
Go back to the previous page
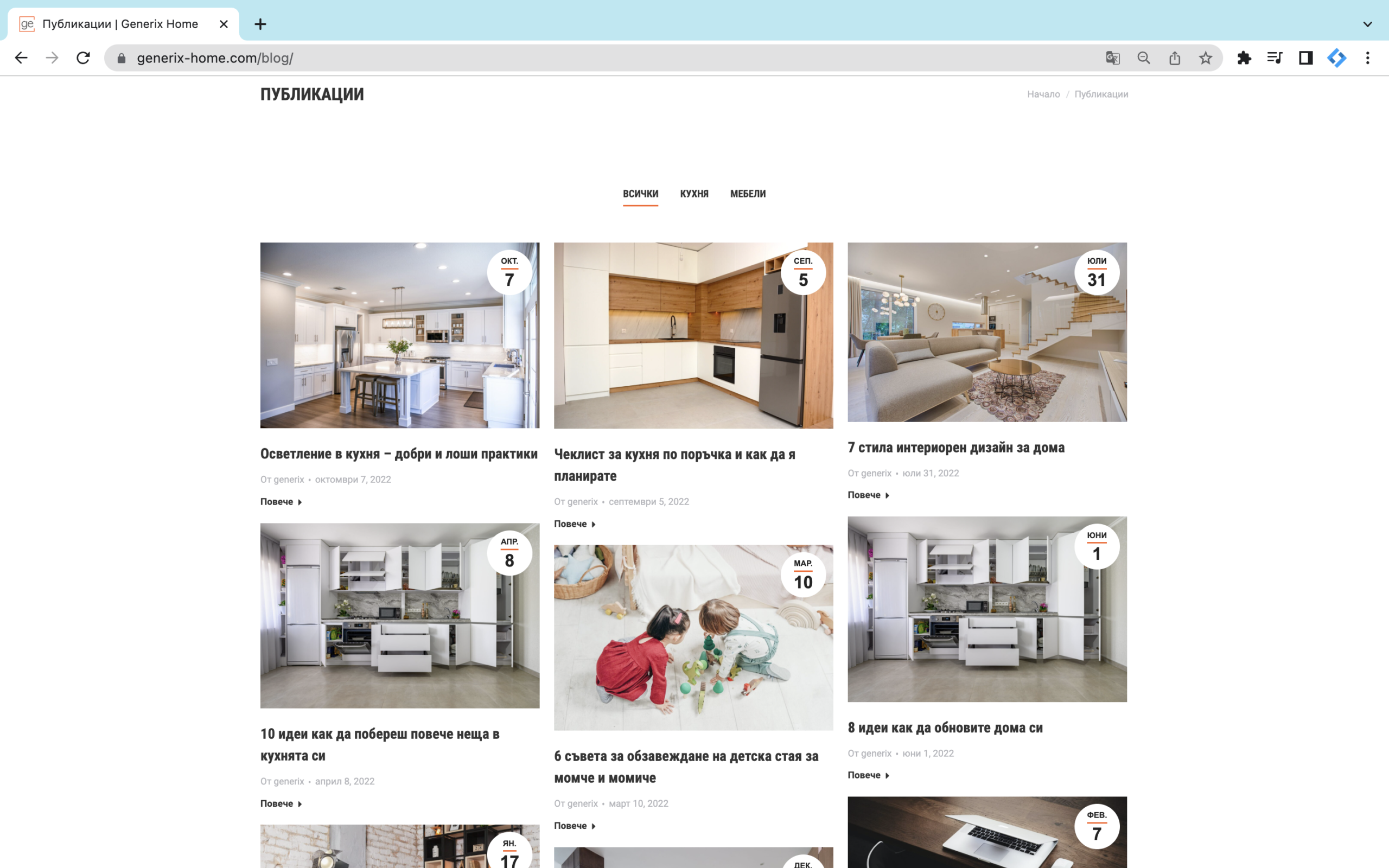point(21,58)
